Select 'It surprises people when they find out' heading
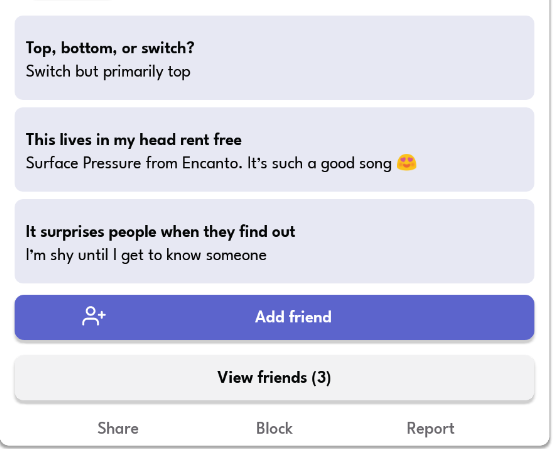556x449 pixels. [160, 232]
